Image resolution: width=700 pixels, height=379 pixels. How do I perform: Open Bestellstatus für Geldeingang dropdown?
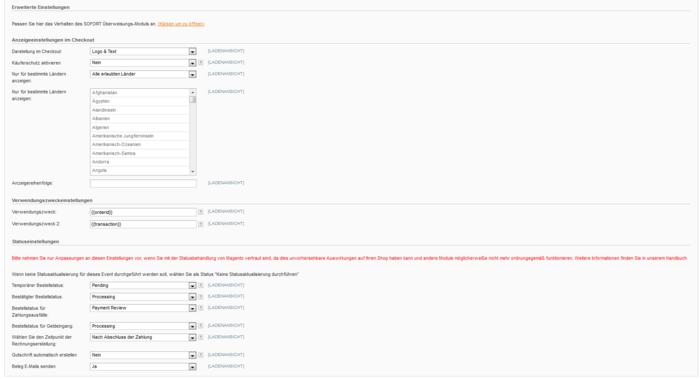click(x=143, y=326)
